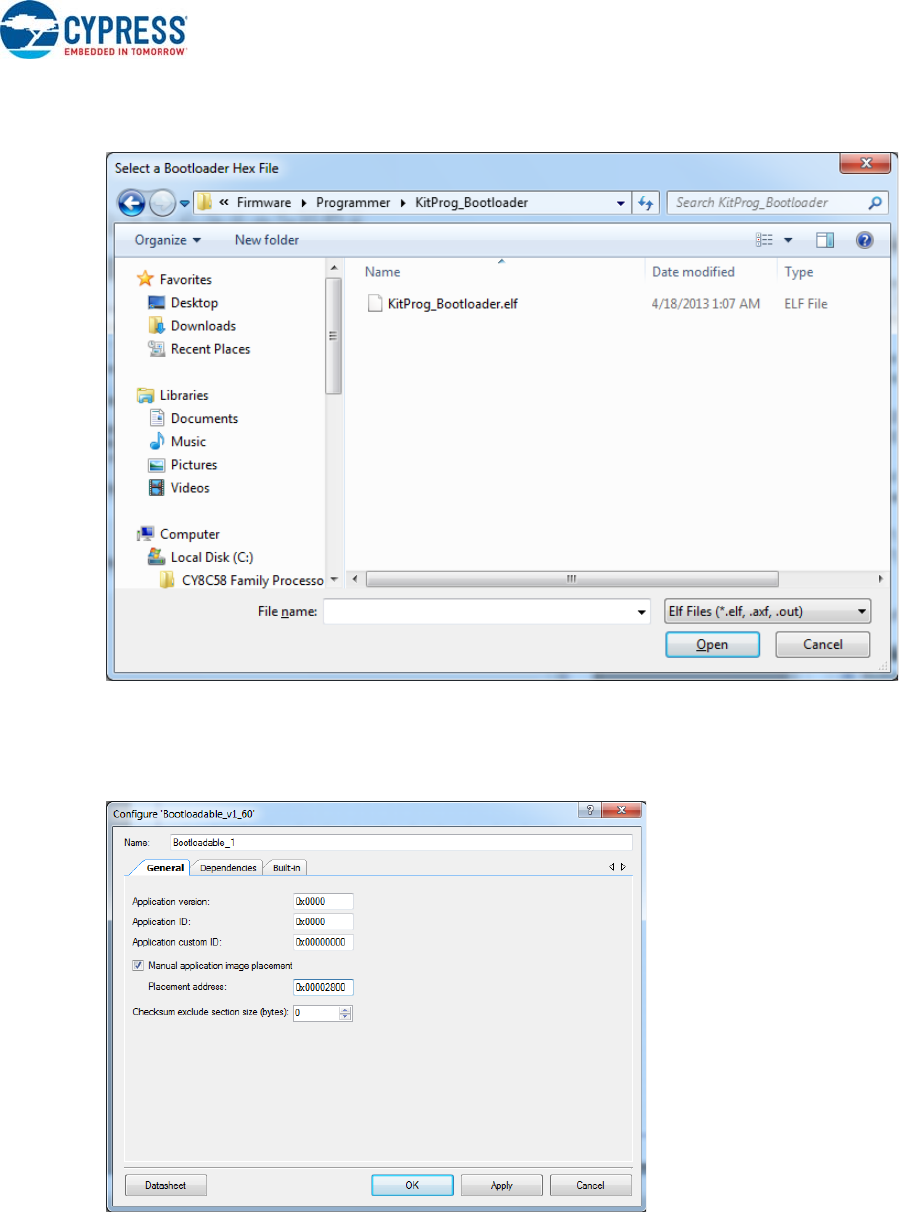Screen dimensions: 899x1212
Task: Open the change view icon
Action: [766, 240]
